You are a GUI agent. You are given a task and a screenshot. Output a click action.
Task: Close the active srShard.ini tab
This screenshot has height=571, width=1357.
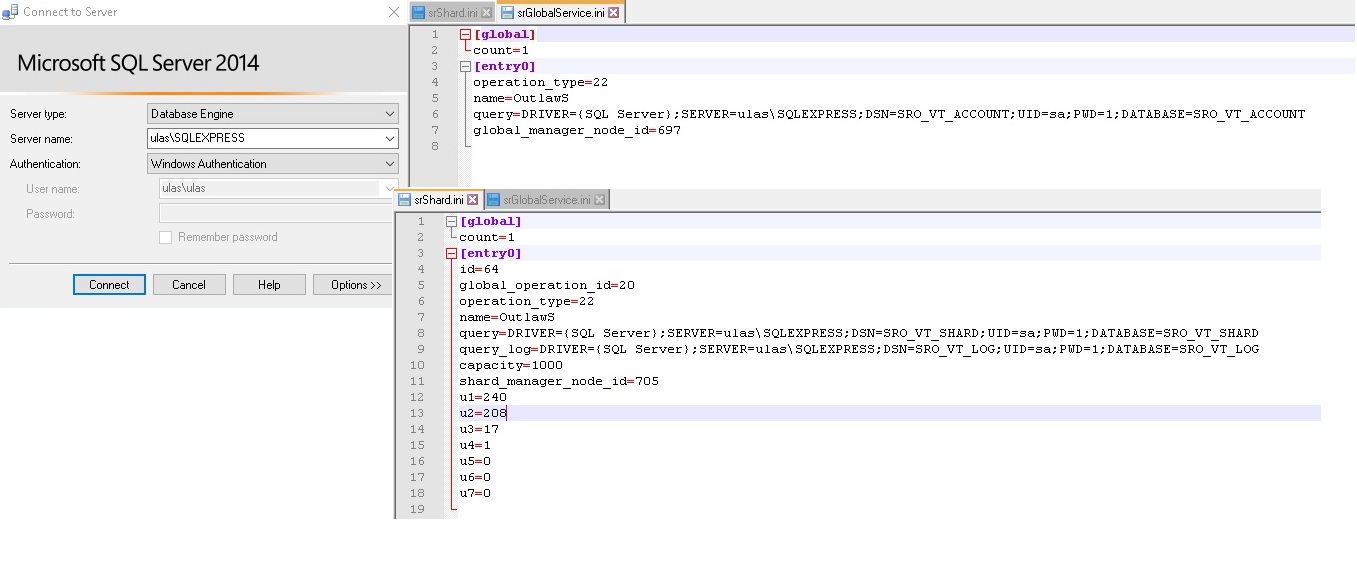(x=473, y=200)
